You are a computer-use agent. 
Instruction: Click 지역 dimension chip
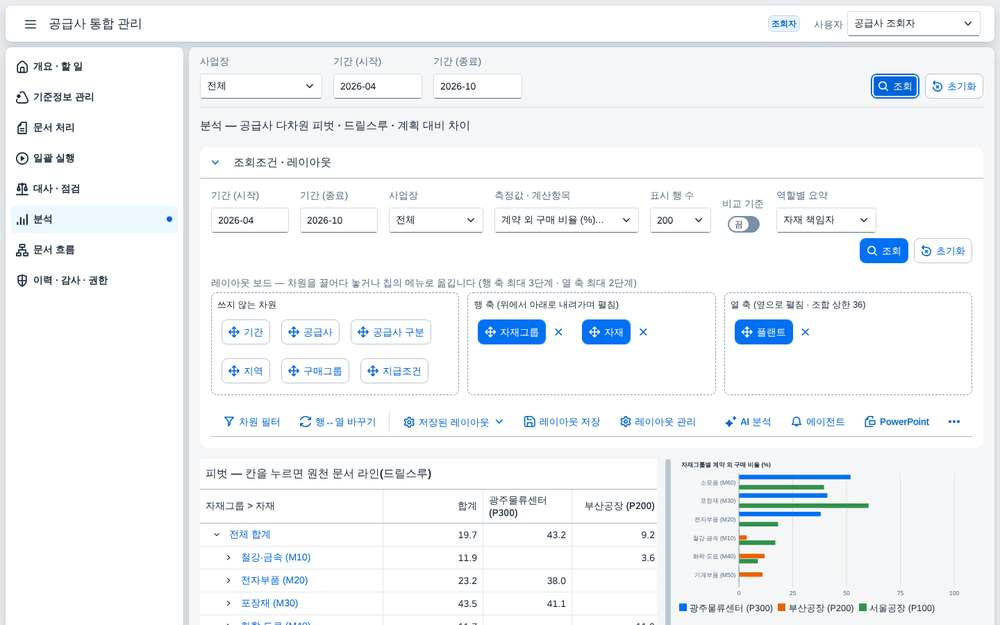[x=246, y=371]
